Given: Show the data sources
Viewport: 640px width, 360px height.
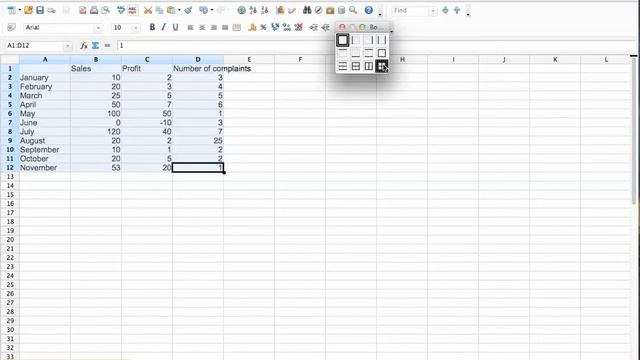Looking at the screenshot, I should [341, 10].
